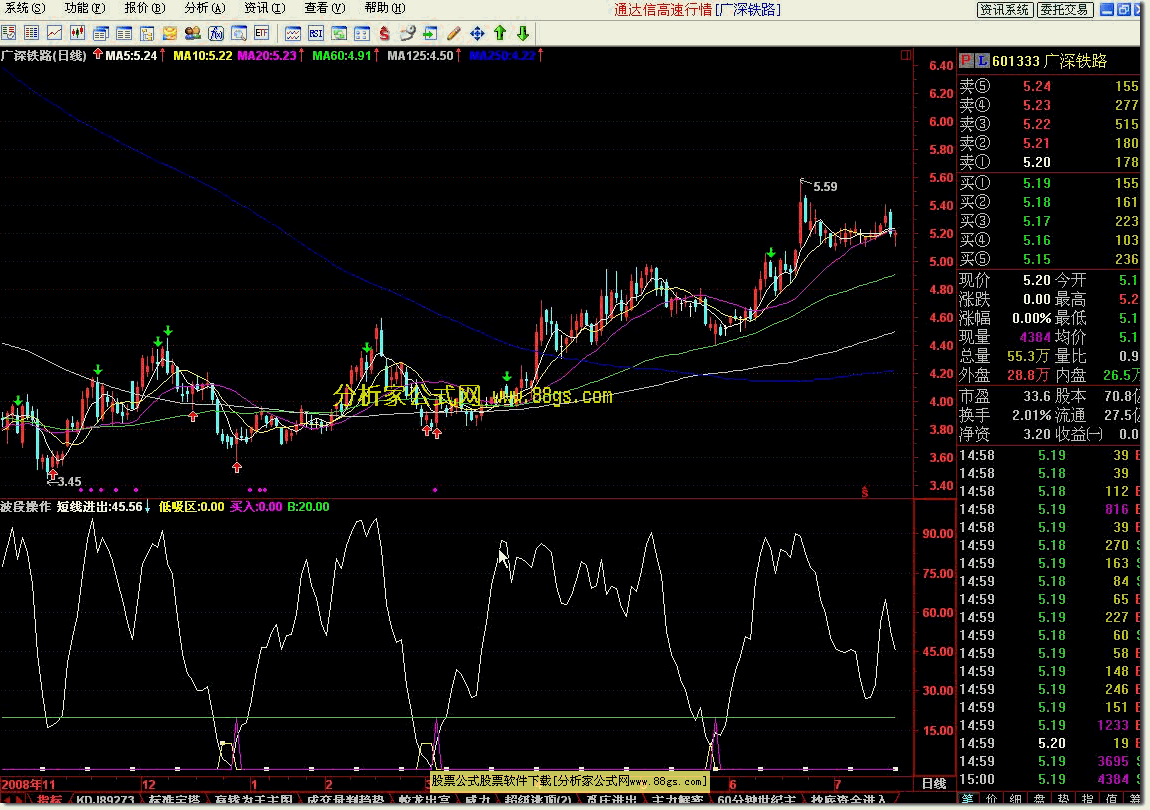This screenshot has height=810, width=1150.
Task: Click the green arrow into window icon
Action: pyautogui.click(x=431, y=33)
